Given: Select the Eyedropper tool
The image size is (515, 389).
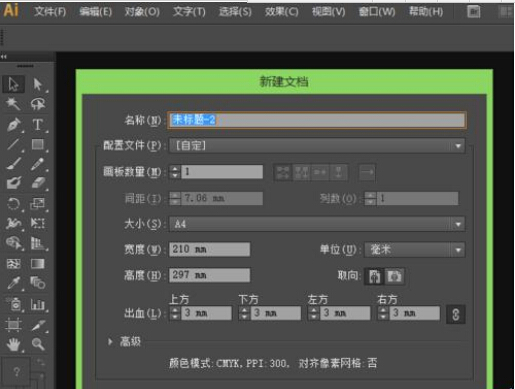Looking at the screenshot, I should [x=13, y=283].
